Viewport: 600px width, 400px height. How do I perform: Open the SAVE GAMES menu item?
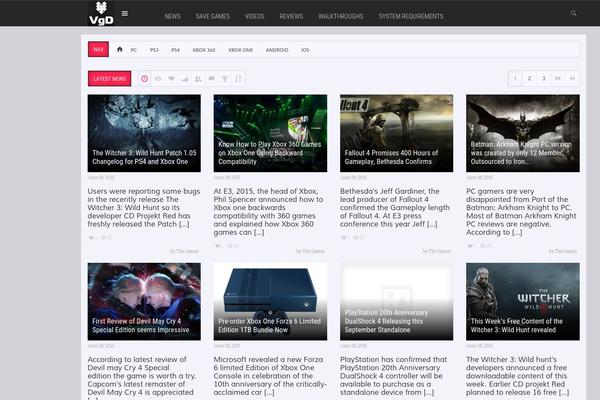(x=213, y=16)
